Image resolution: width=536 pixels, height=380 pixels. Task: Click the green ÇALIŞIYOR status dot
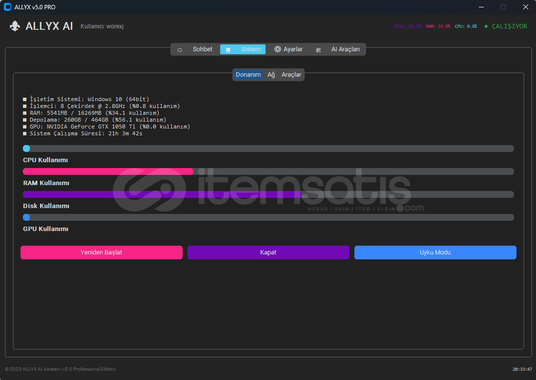[486, 26]
